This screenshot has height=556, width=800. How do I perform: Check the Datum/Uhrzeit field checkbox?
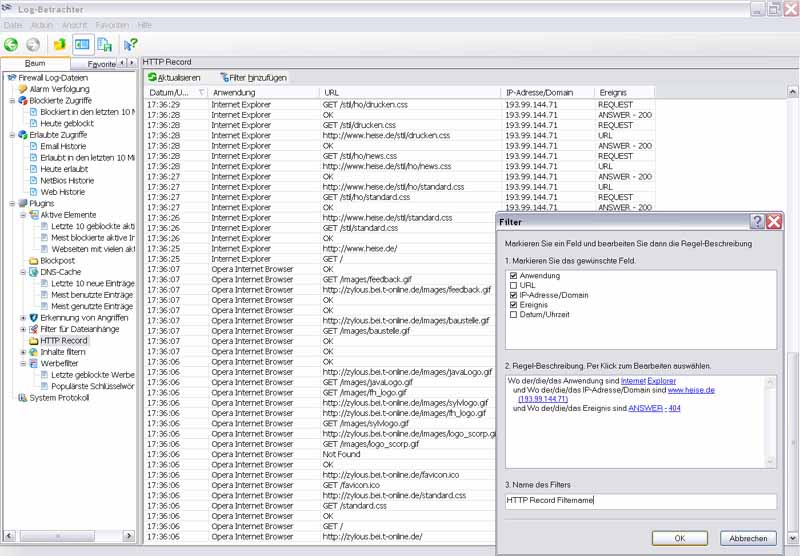pos(513,314)
